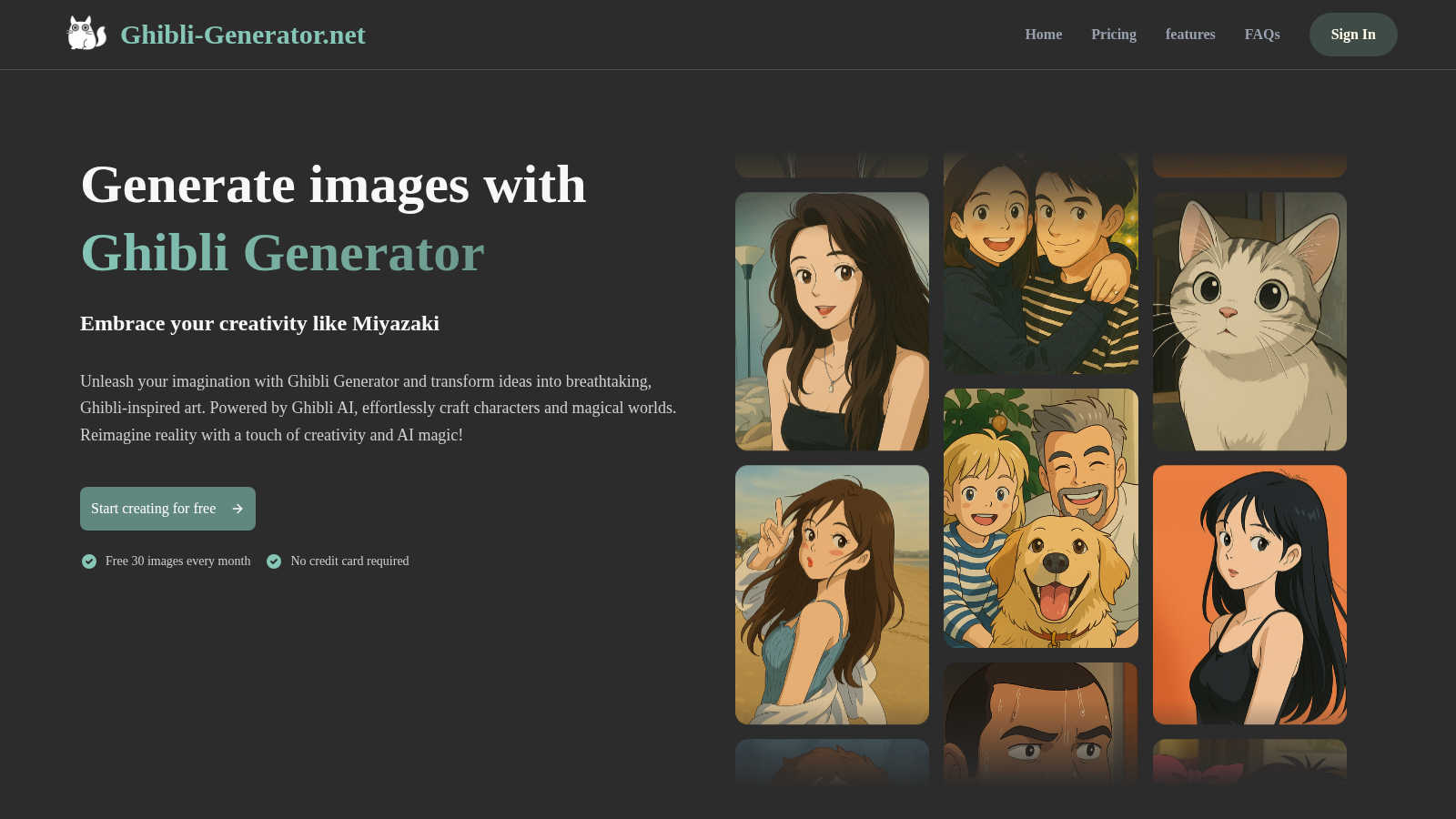The width and height of the screenshot is (1456, 819).
Task: Click the arrow icon inside the green button
Action: [x=237, y=509]
